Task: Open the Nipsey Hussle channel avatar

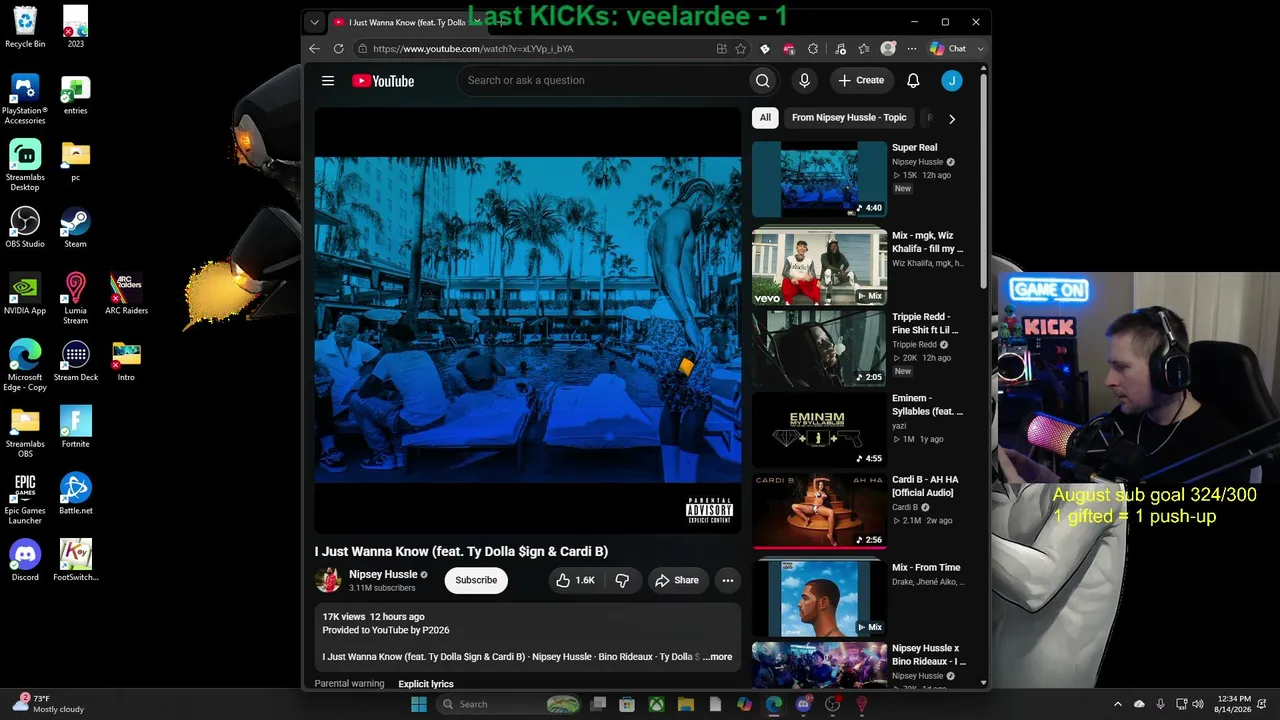Action: click(328, 580)
